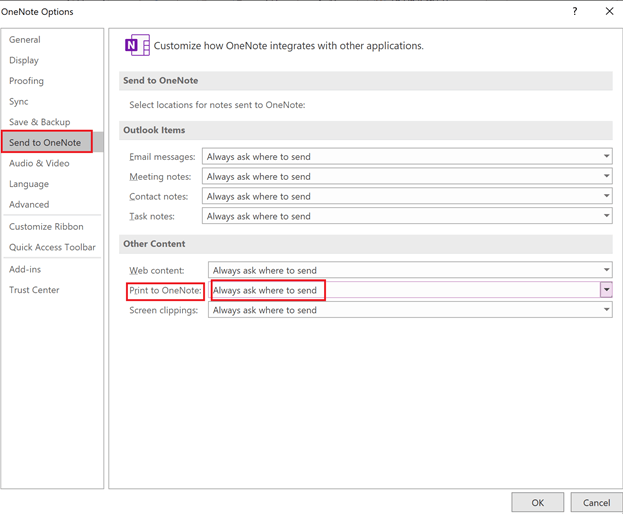The width and height of the screenshot is (623, 514).
Task: Click the Email messages label
Action: 162,157
